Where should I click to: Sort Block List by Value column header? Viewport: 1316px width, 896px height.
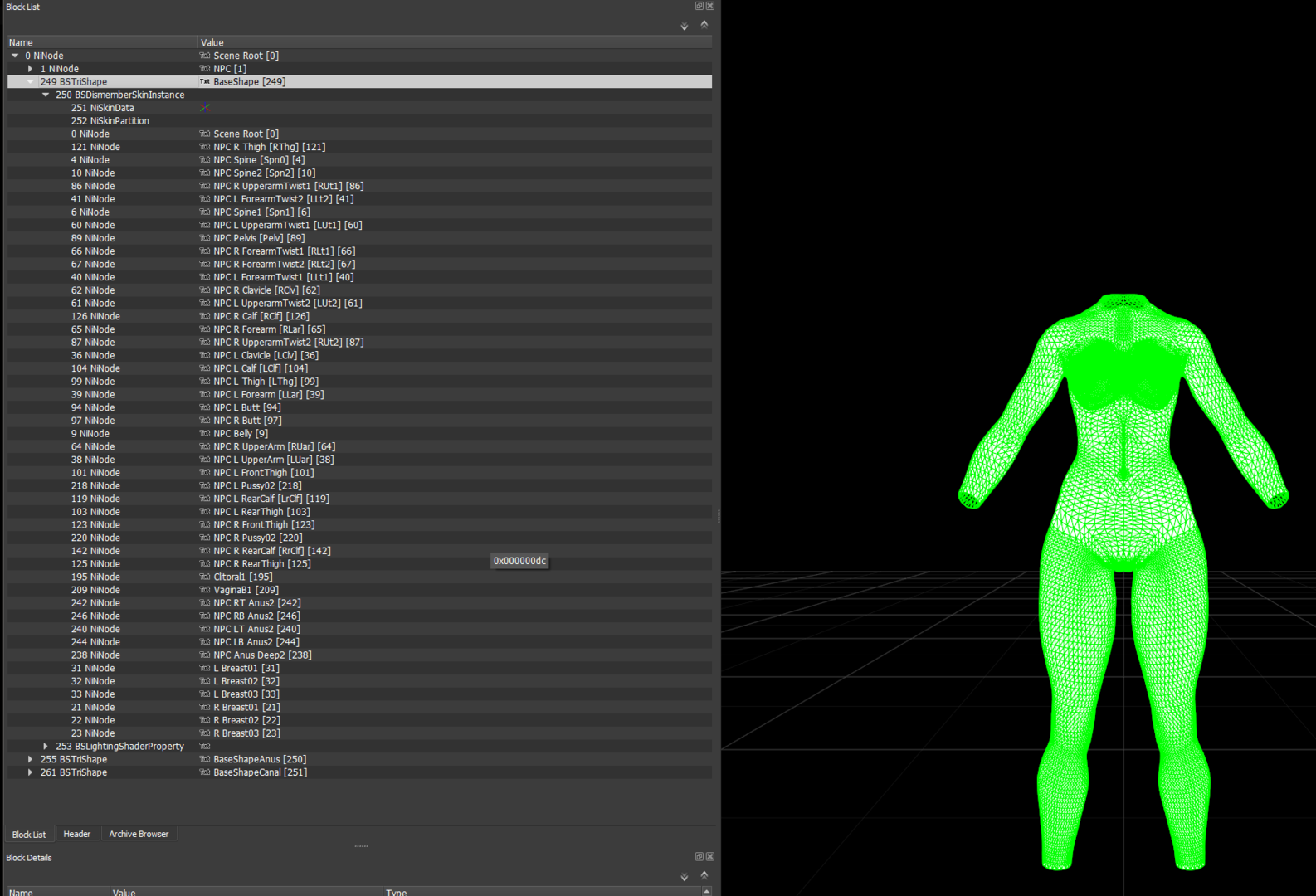tap(455, 42)
